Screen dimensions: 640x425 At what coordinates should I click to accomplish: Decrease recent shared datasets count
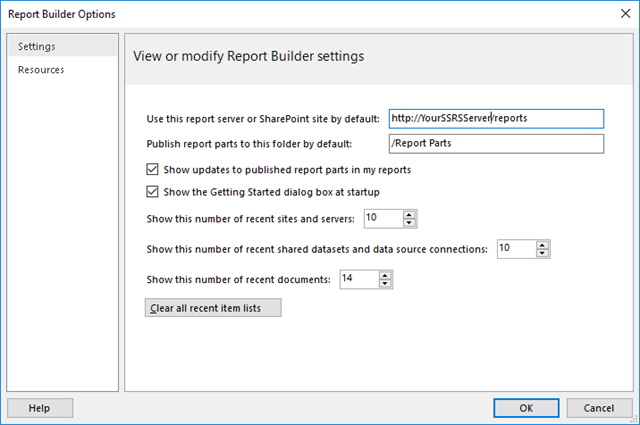point(542,253)
